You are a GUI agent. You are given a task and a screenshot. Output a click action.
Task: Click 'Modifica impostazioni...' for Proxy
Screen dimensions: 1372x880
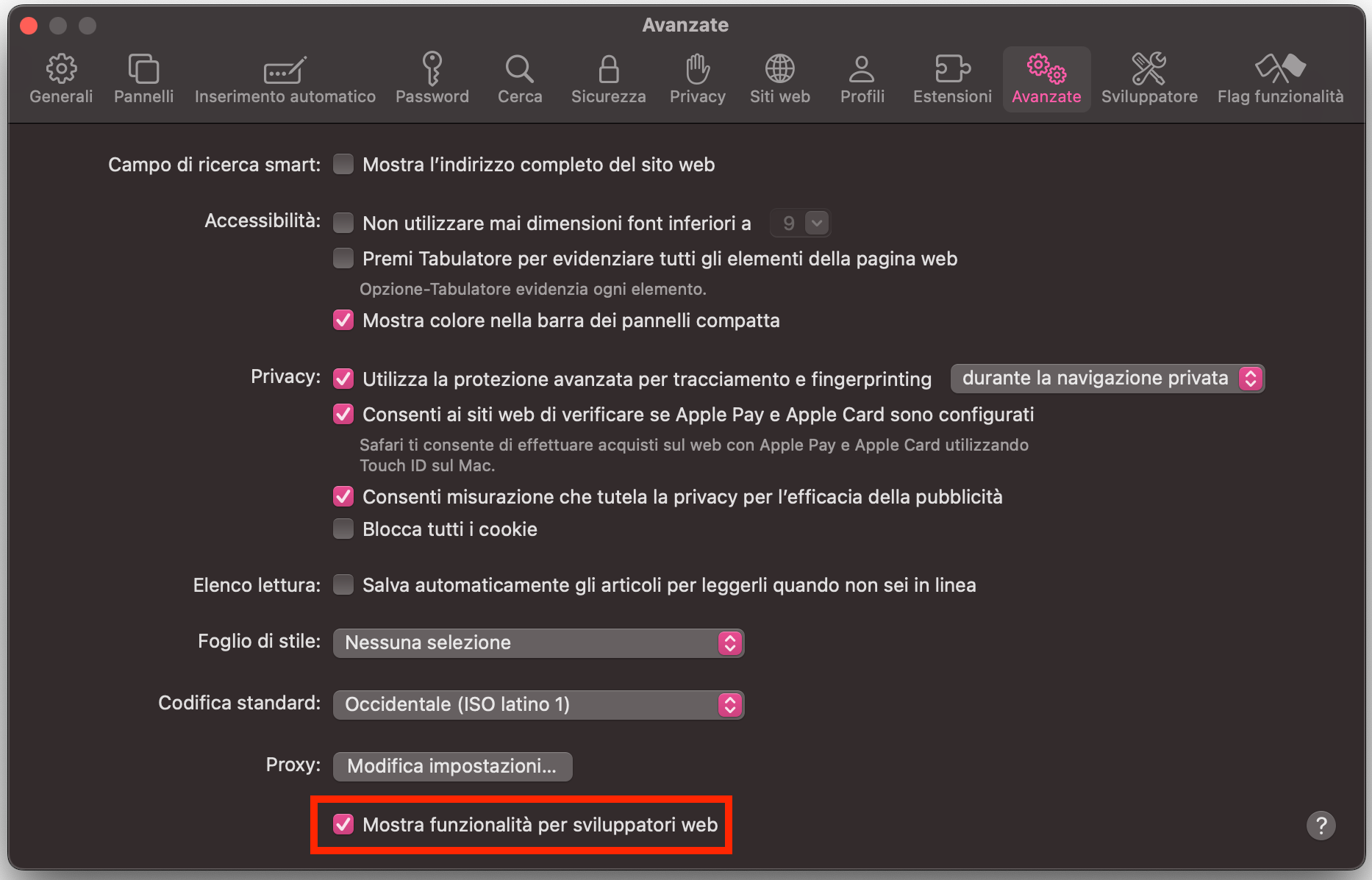click(x=452, y=765)
